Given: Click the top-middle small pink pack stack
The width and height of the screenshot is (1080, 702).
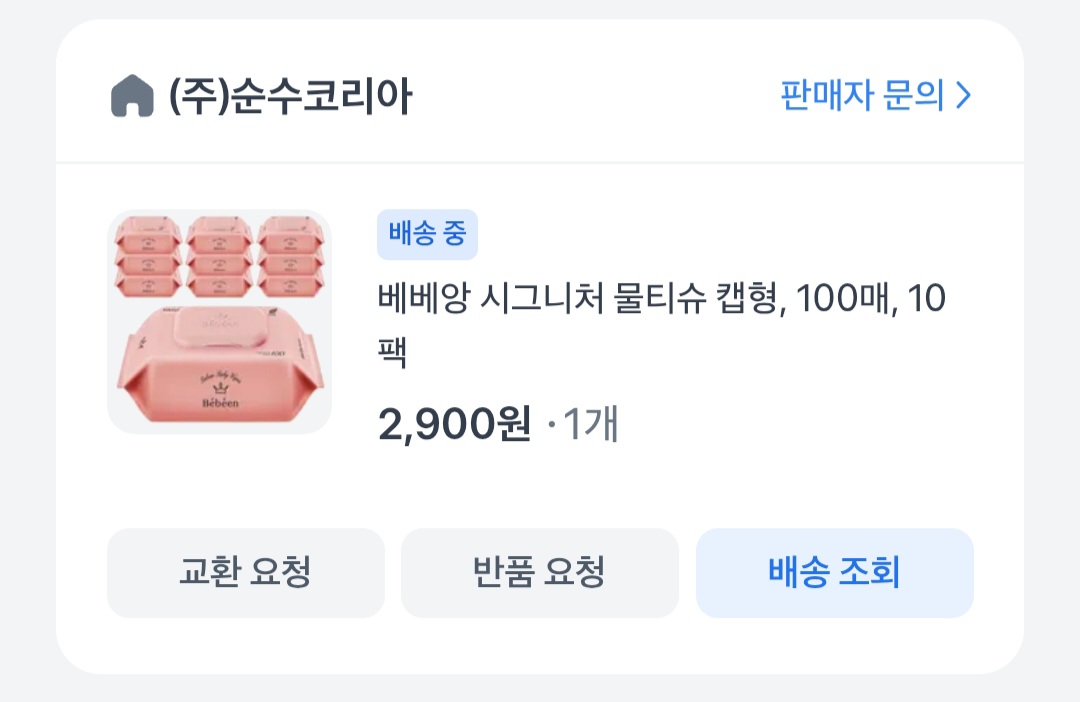Looking at the screenshot, I should [219, 258].
